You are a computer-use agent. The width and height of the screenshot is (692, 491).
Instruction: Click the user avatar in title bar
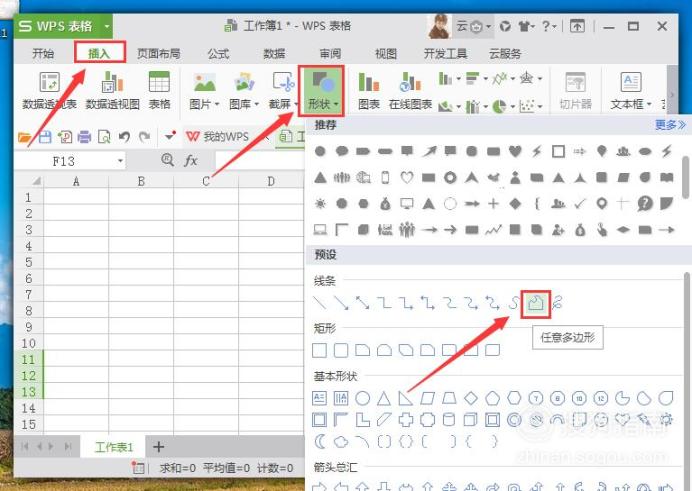(x=439, y=26)
